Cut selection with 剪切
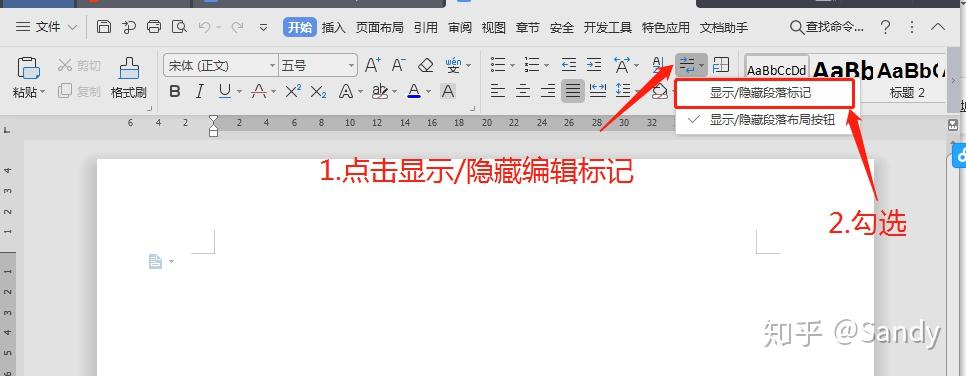 [79, 65]
